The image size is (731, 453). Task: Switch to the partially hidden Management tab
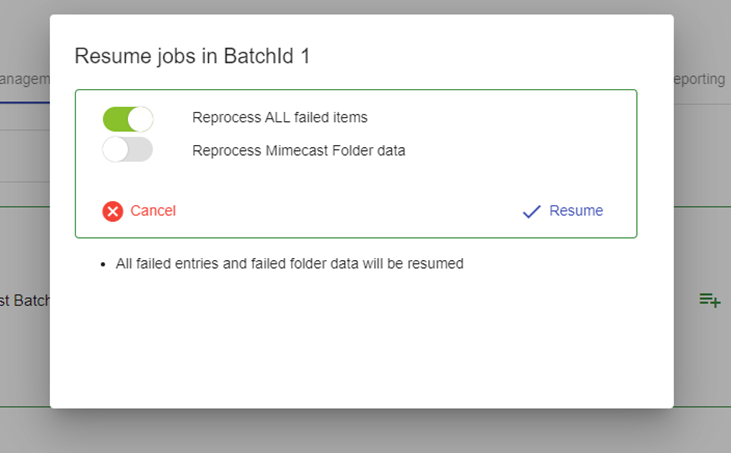coord(24,79)
